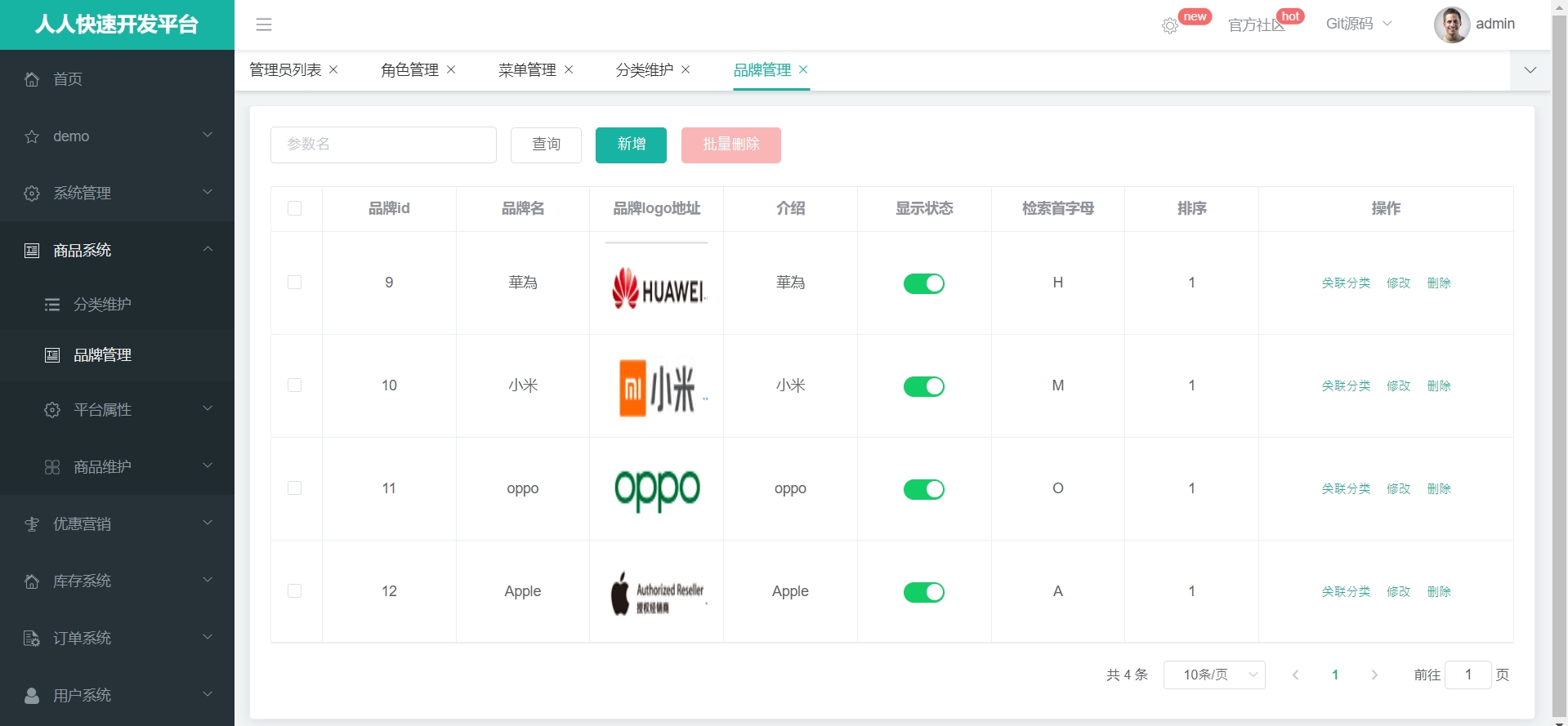Close the 菜单管理 tab
1568x726 pixels.
point(569,69)
